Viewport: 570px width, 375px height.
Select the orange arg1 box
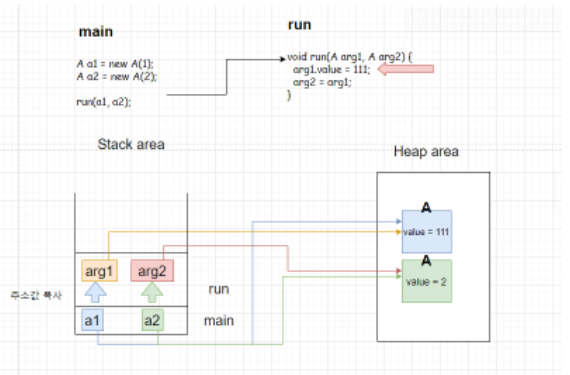[x=99, y=271]
